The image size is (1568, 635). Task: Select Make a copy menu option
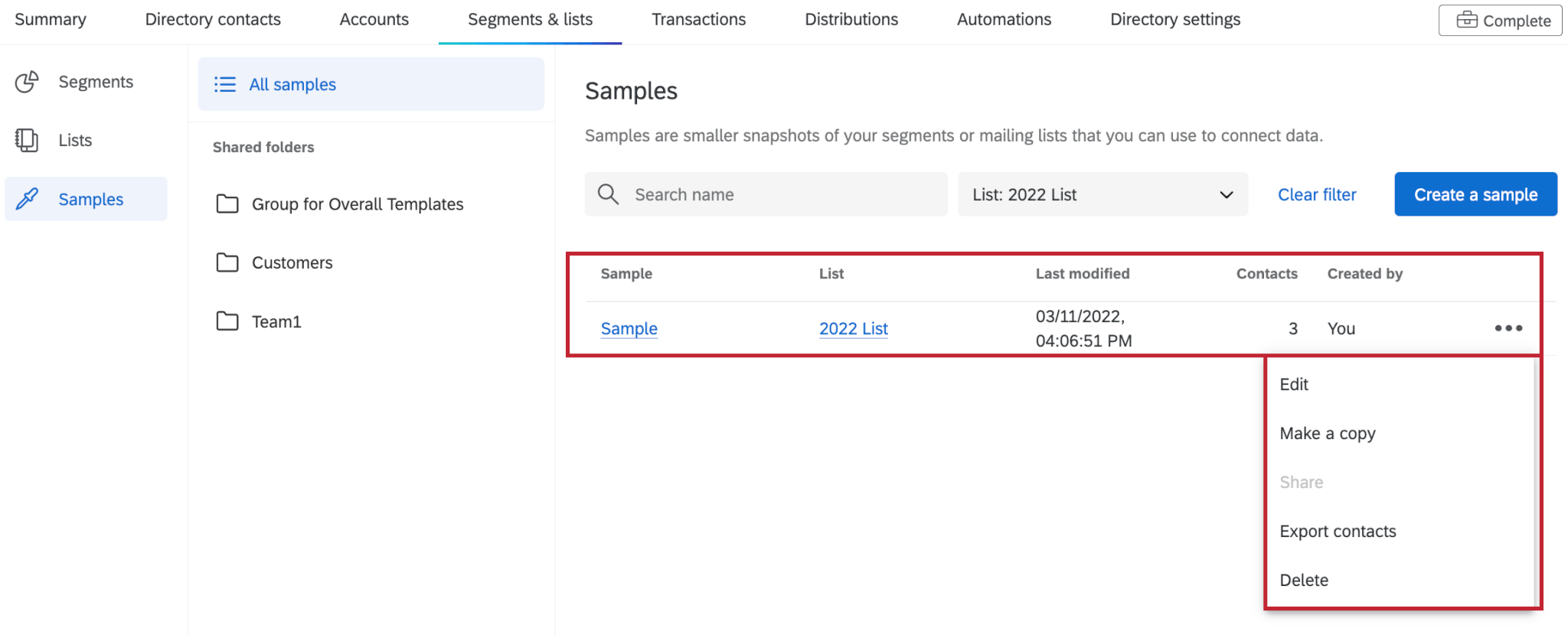coord(1328,433)
